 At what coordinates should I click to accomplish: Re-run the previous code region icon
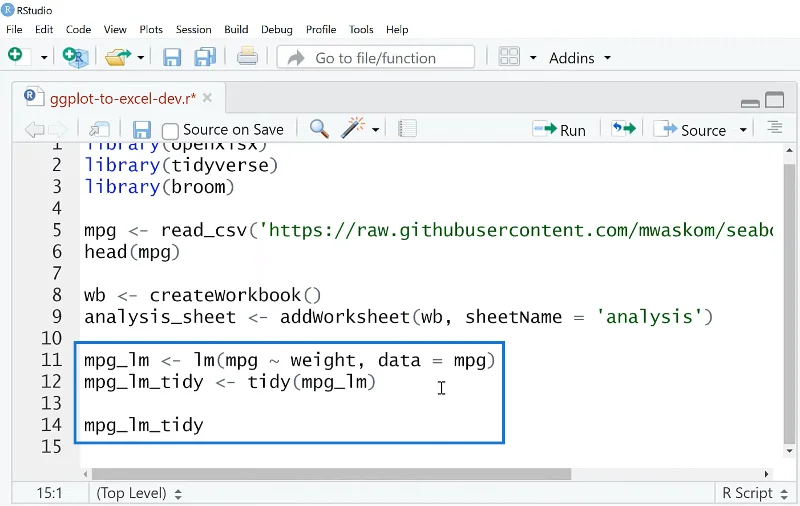pyautogui.click(x=623, y=129)
